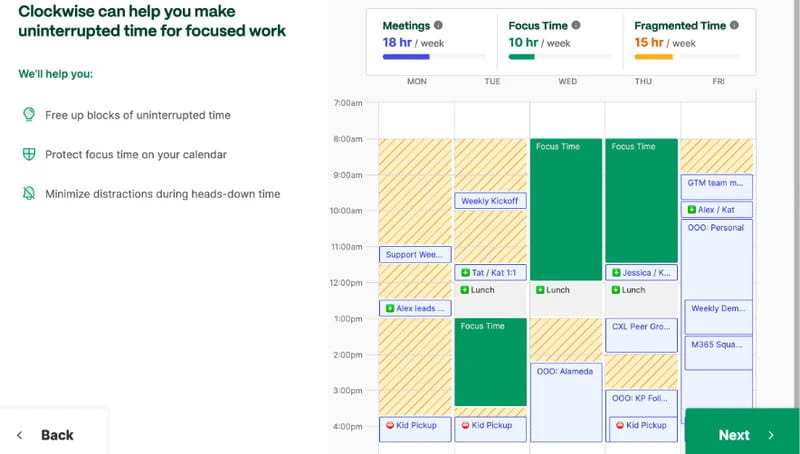Click the left chevron beside Back
The height and width of the screenshot is (454, 800).
point(19,435)
